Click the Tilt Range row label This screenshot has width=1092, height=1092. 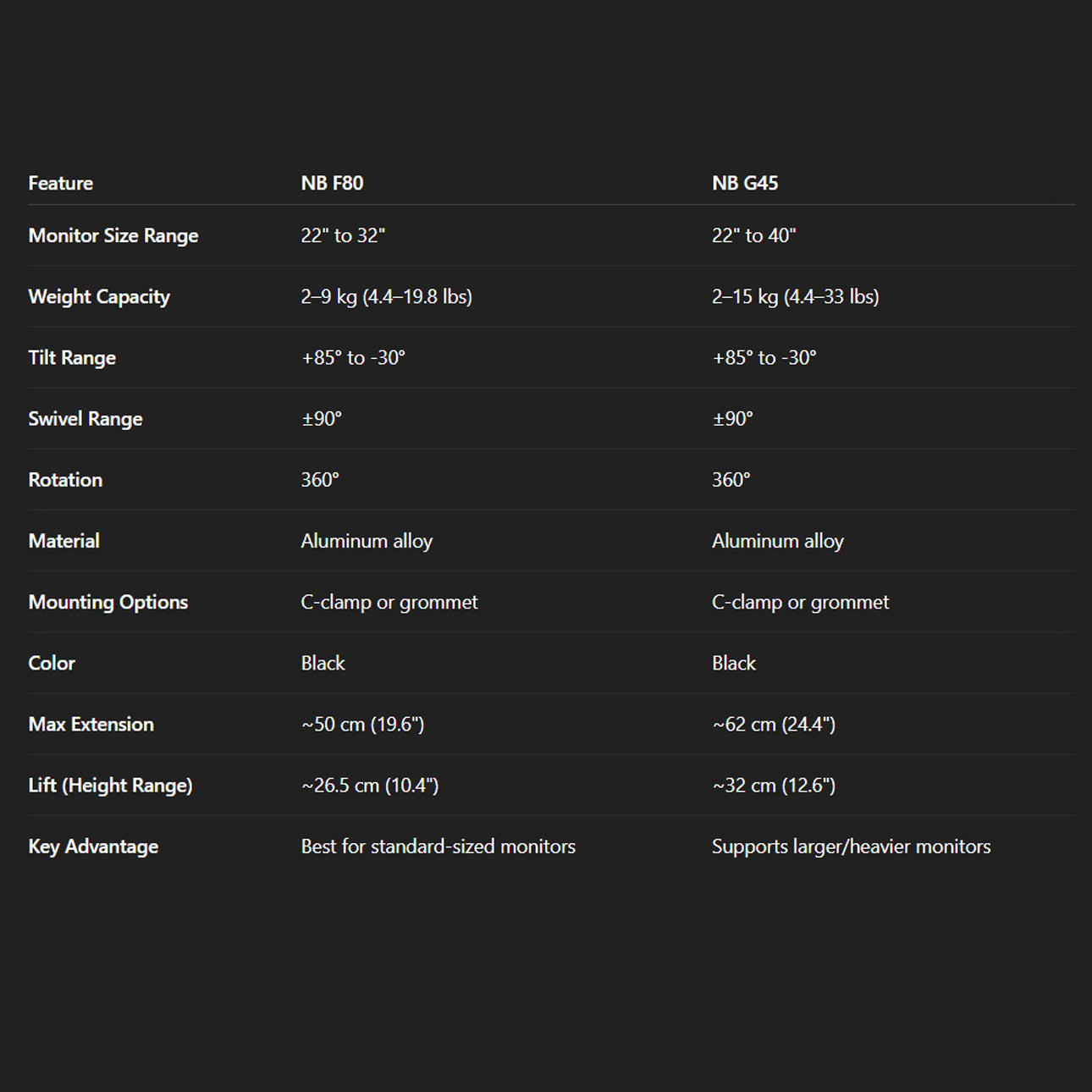72,357
